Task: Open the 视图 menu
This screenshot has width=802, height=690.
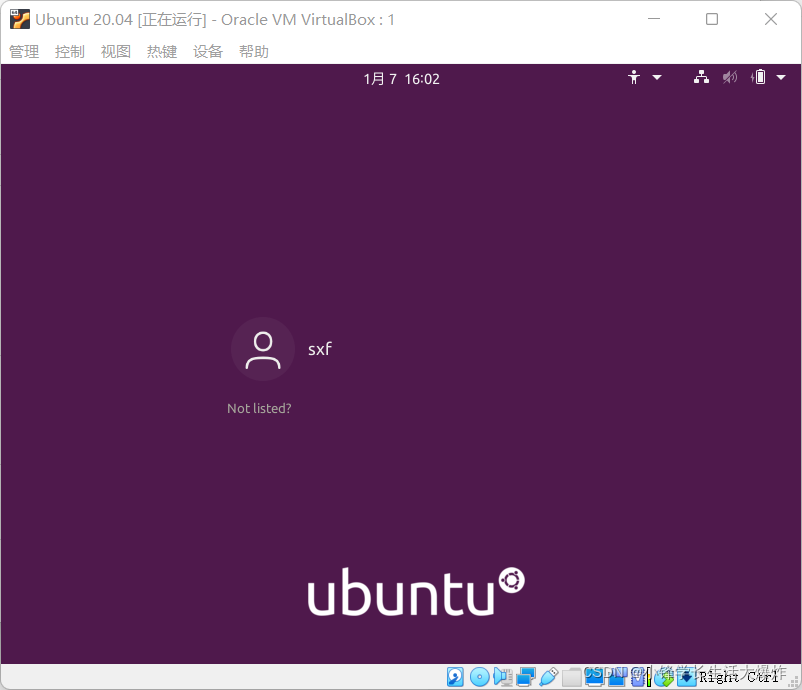Action: pos(116,51)
